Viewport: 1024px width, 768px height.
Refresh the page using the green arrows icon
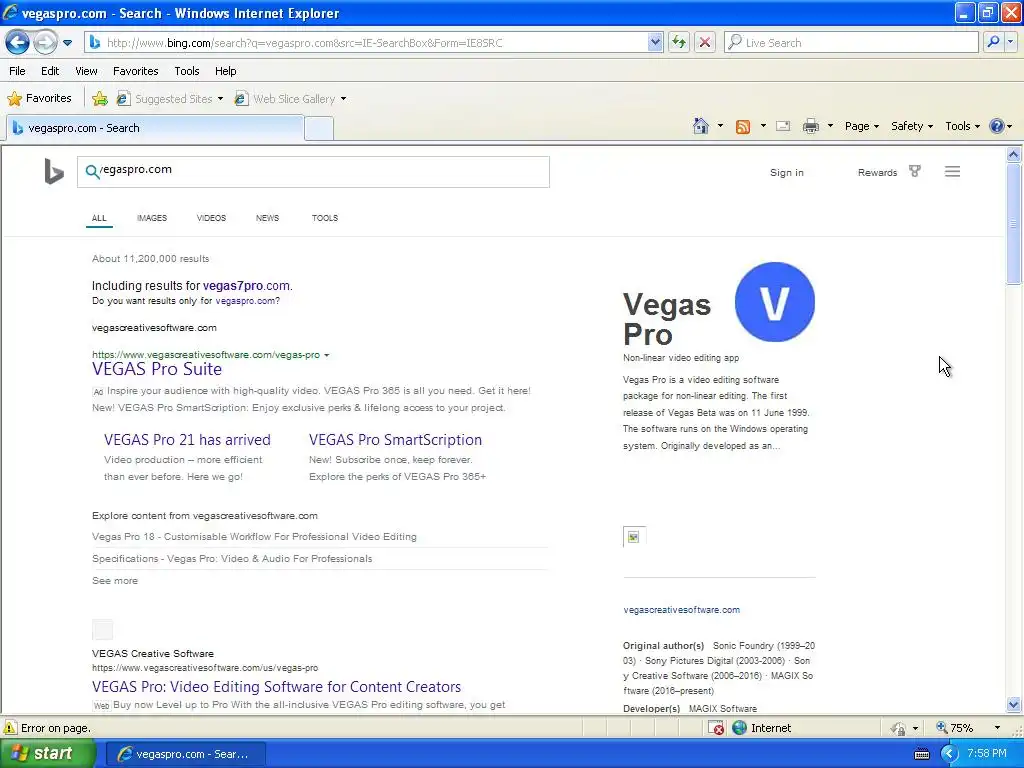click(x=679, y=42)
